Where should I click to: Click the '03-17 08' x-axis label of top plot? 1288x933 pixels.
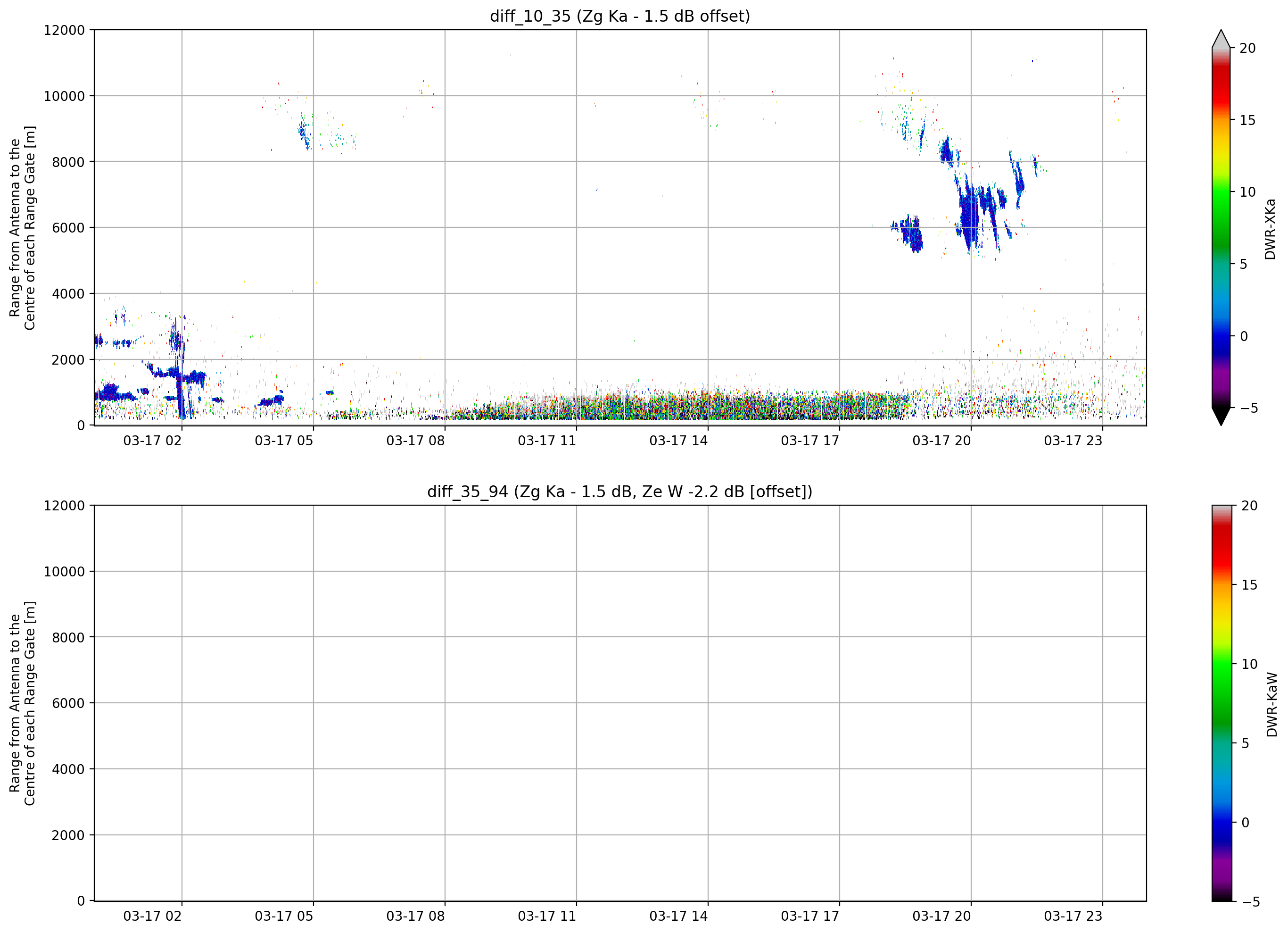pos(416,441)
